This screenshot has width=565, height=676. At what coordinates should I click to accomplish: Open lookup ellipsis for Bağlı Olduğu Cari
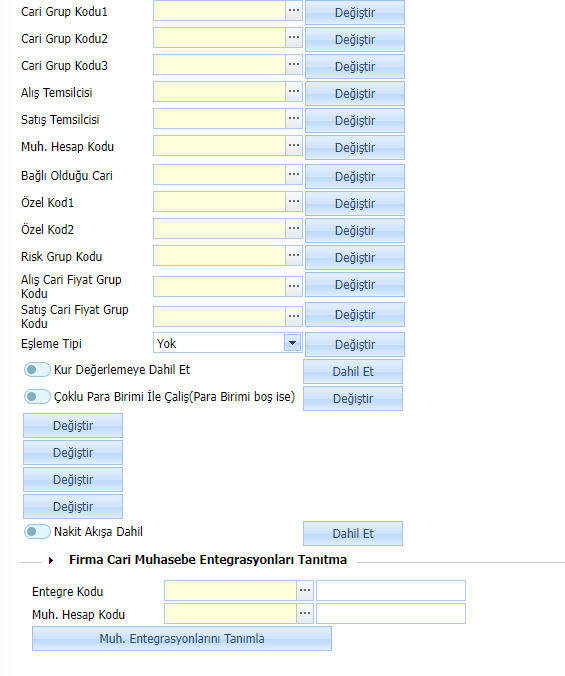[294, 175]
